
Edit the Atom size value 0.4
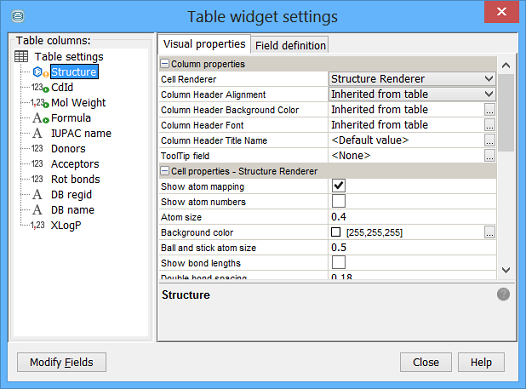pos(412,217)
